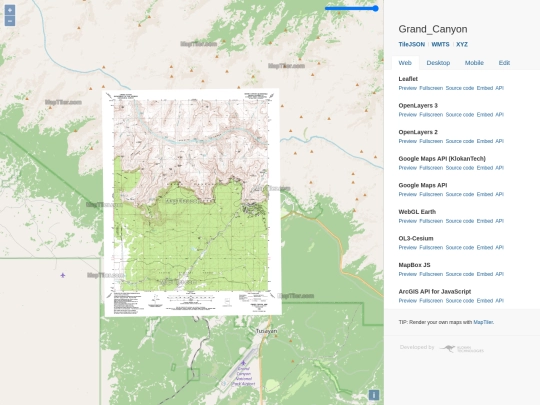Screen dimensions: 540x405
Task: Click the Grand Canyon National Park Airport label
Action: pos(243,376)
